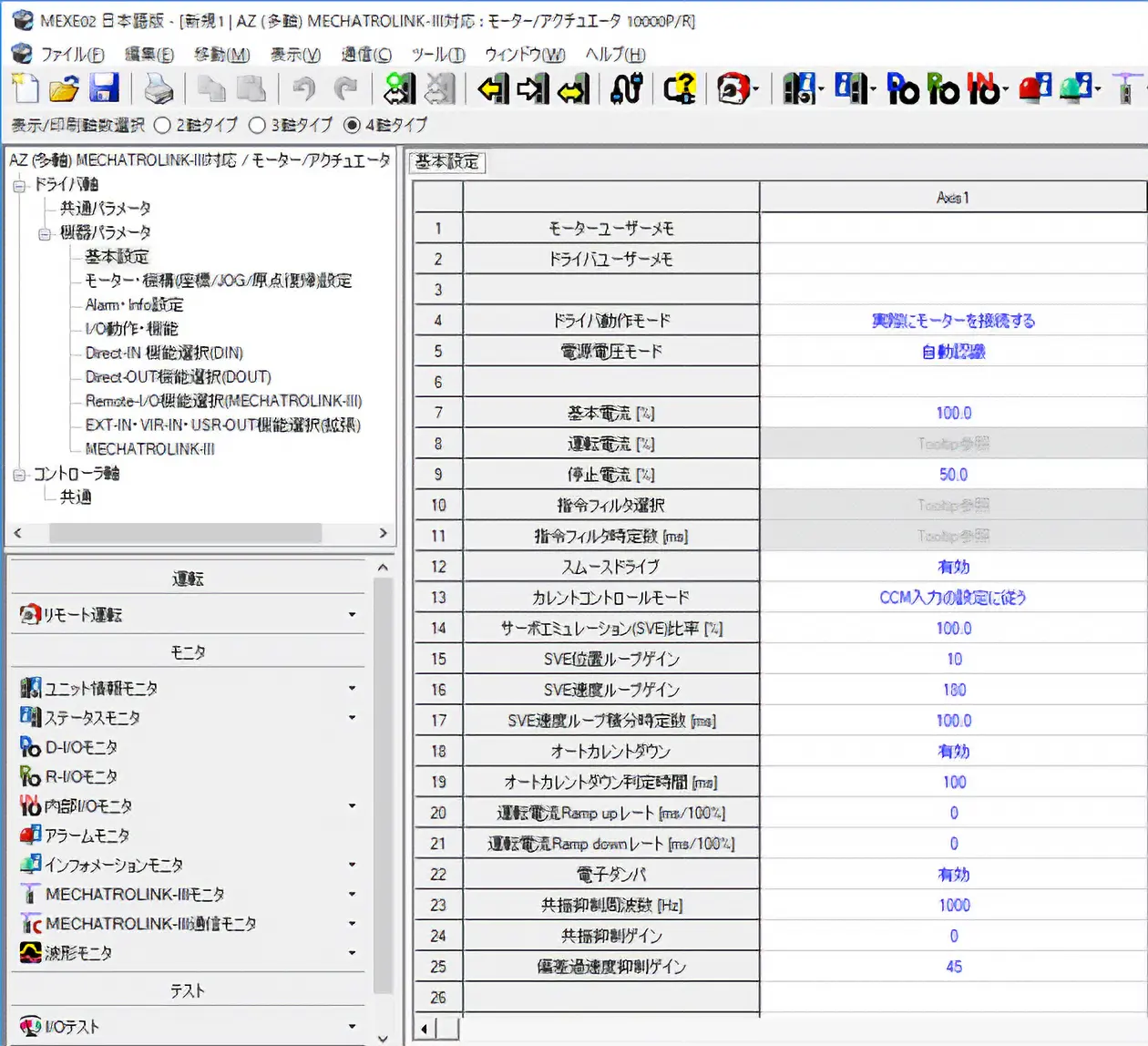Image resolution: width=1148 pixels, height=1046 pixels.
Task: Click the D-I/O monitor toolbar icon
Action: tap(902, 88)
